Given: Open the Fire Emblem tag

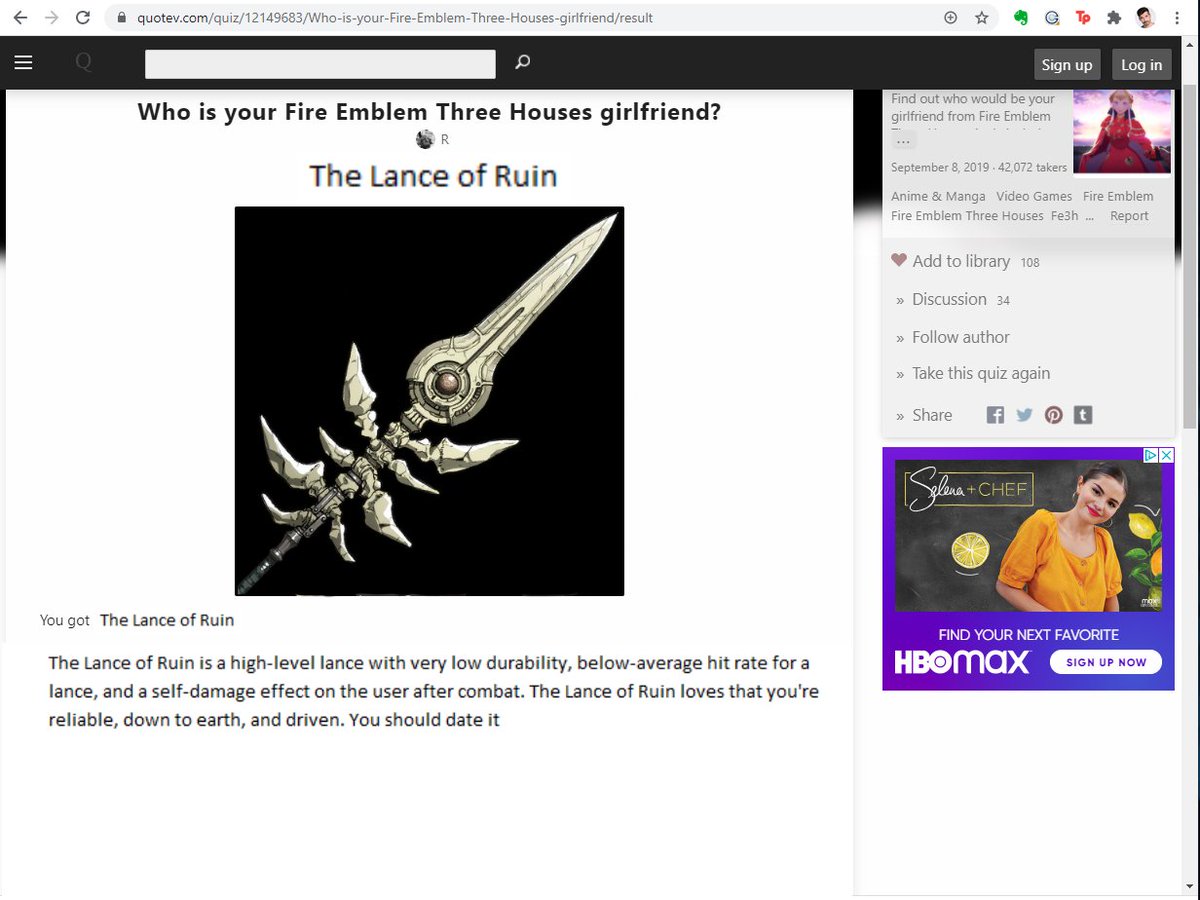Looking at the screenshot, I should [x=1118, y=196].
